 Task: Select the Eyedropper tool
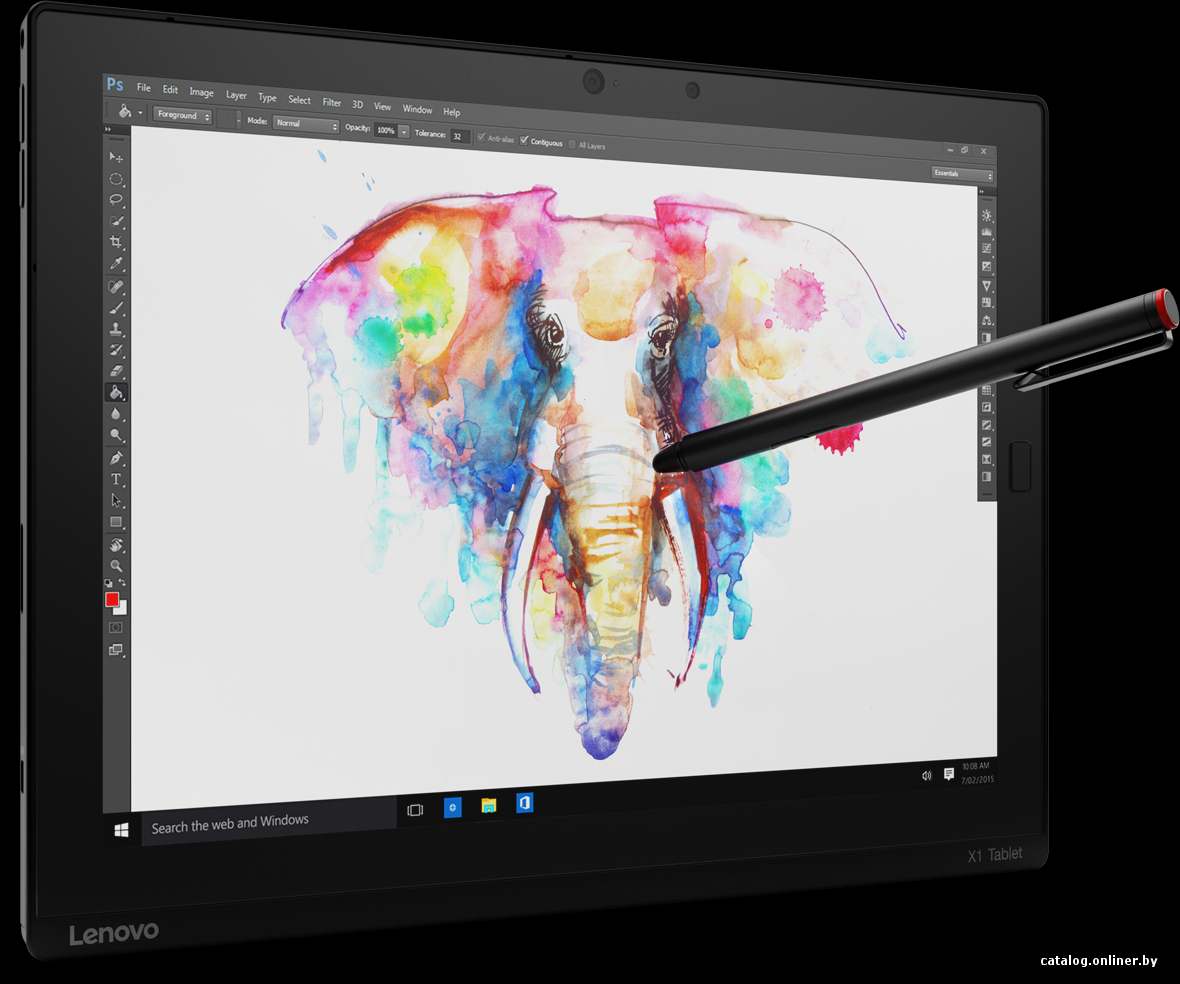[x=115, y=263]
